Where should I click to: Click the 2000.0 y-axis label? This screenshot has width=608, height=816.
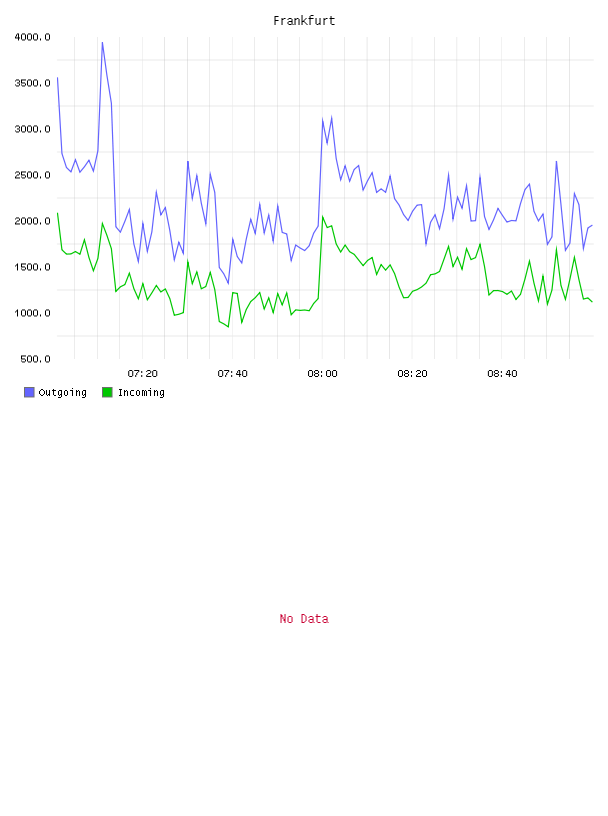pyautogui.click(x=32, y=221)
